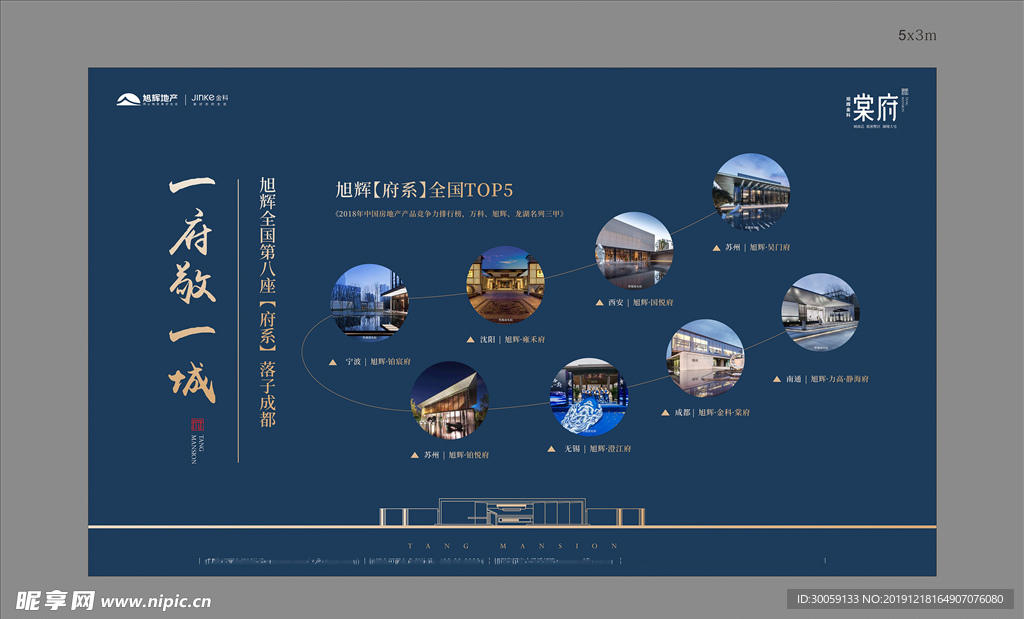The height and width of the screenshot is (619, 1024).
Task: Click the triangle marker beside 成都 label
Action: click(665, 413)
